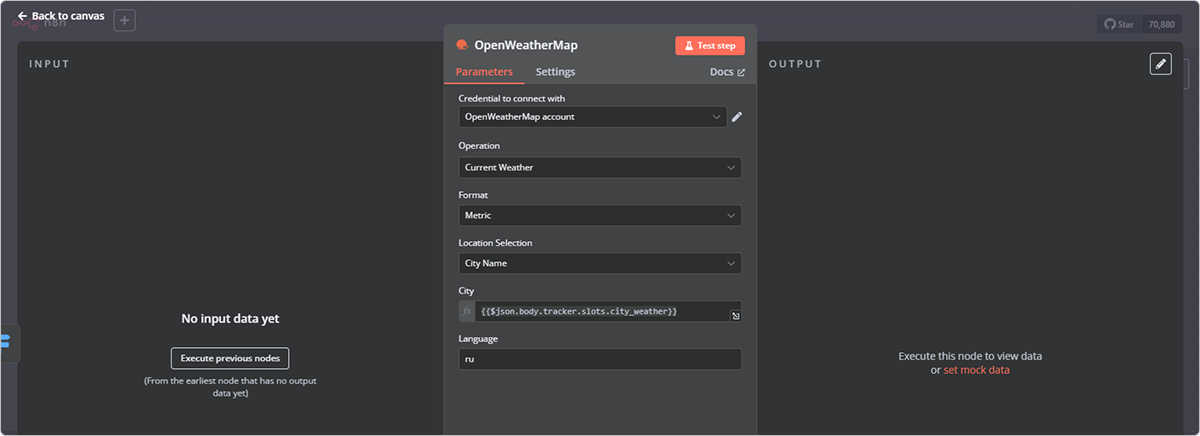Click the No input data yet message
The width and height of the screenshot is (1200, 436).
tap(230, 319)
